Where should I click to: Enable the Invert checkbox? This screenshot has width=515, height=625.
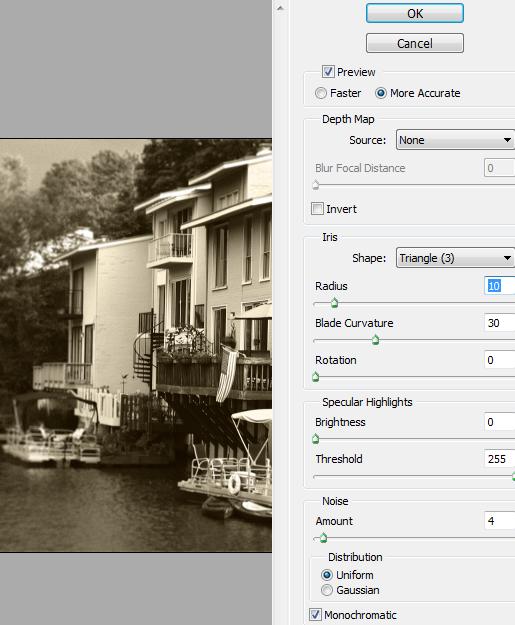pyautogui.click(x=317, y=208)
